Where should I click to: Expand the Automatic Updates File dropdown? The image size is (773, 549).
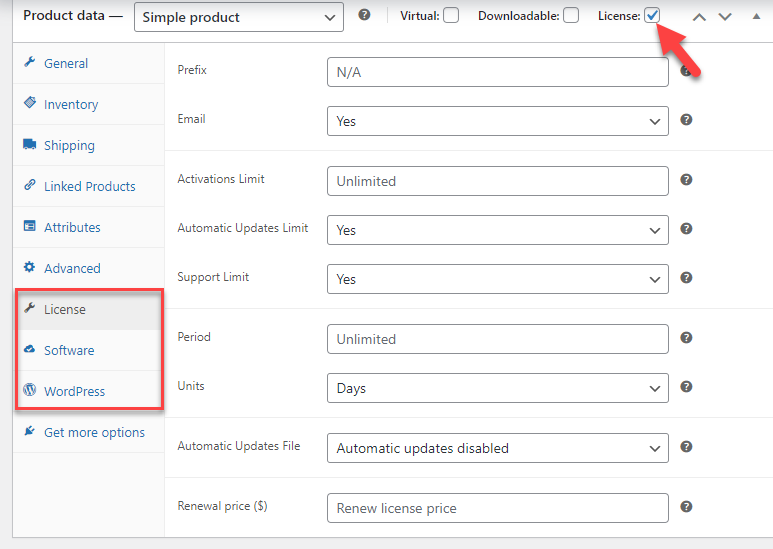click(497, 448)
